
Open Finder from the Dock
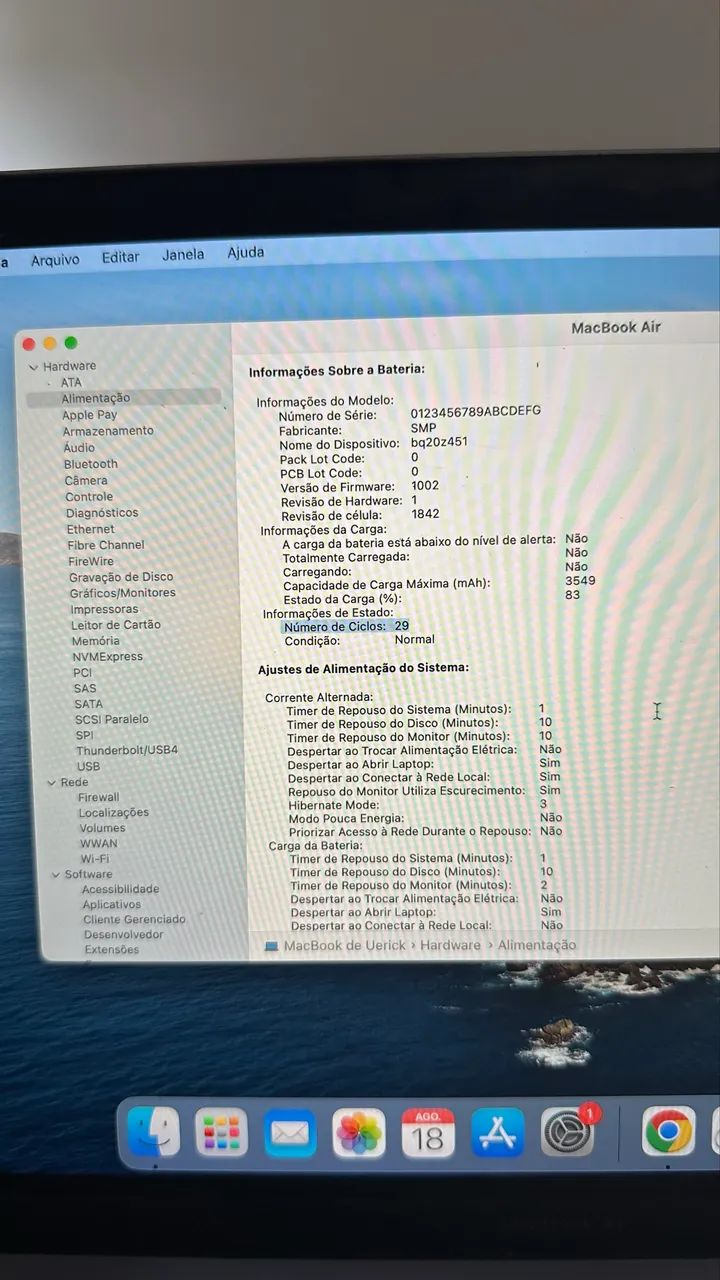[154, 1133]
